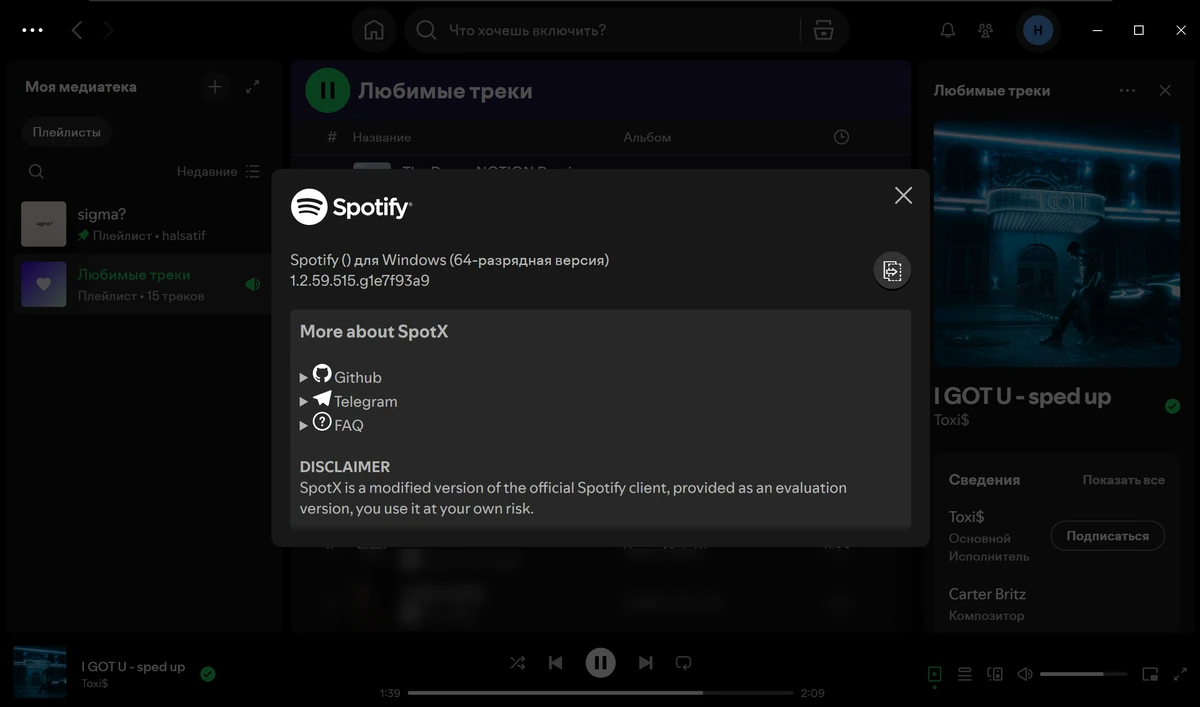This screenshot has width=1200, height=707.
Task: Click the Моя медиатека heading
Action: 81,87
